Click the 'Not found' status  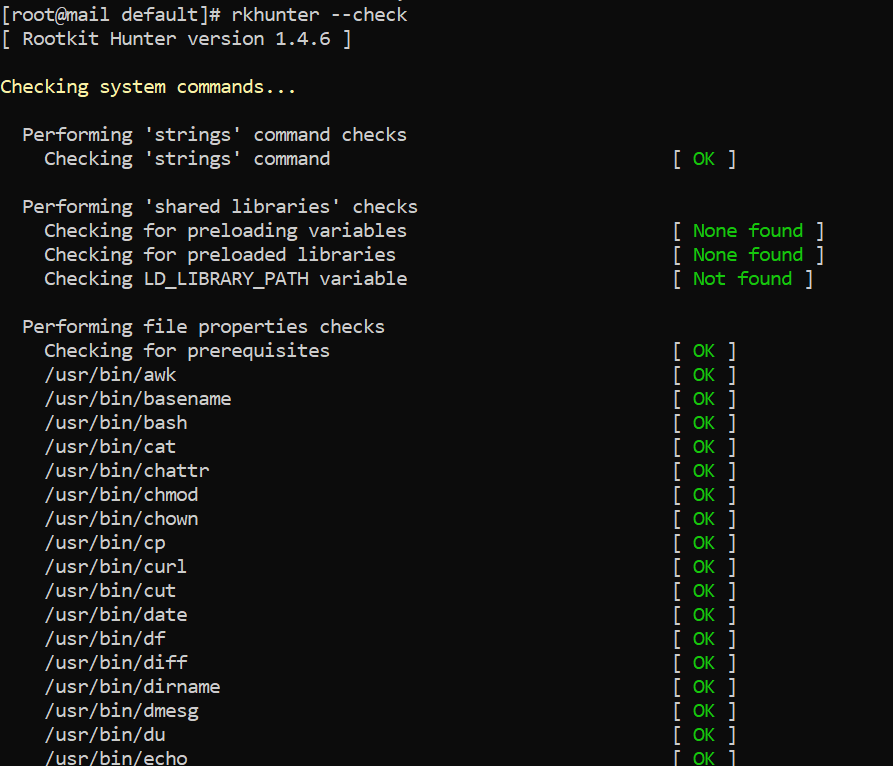(742, 278)
